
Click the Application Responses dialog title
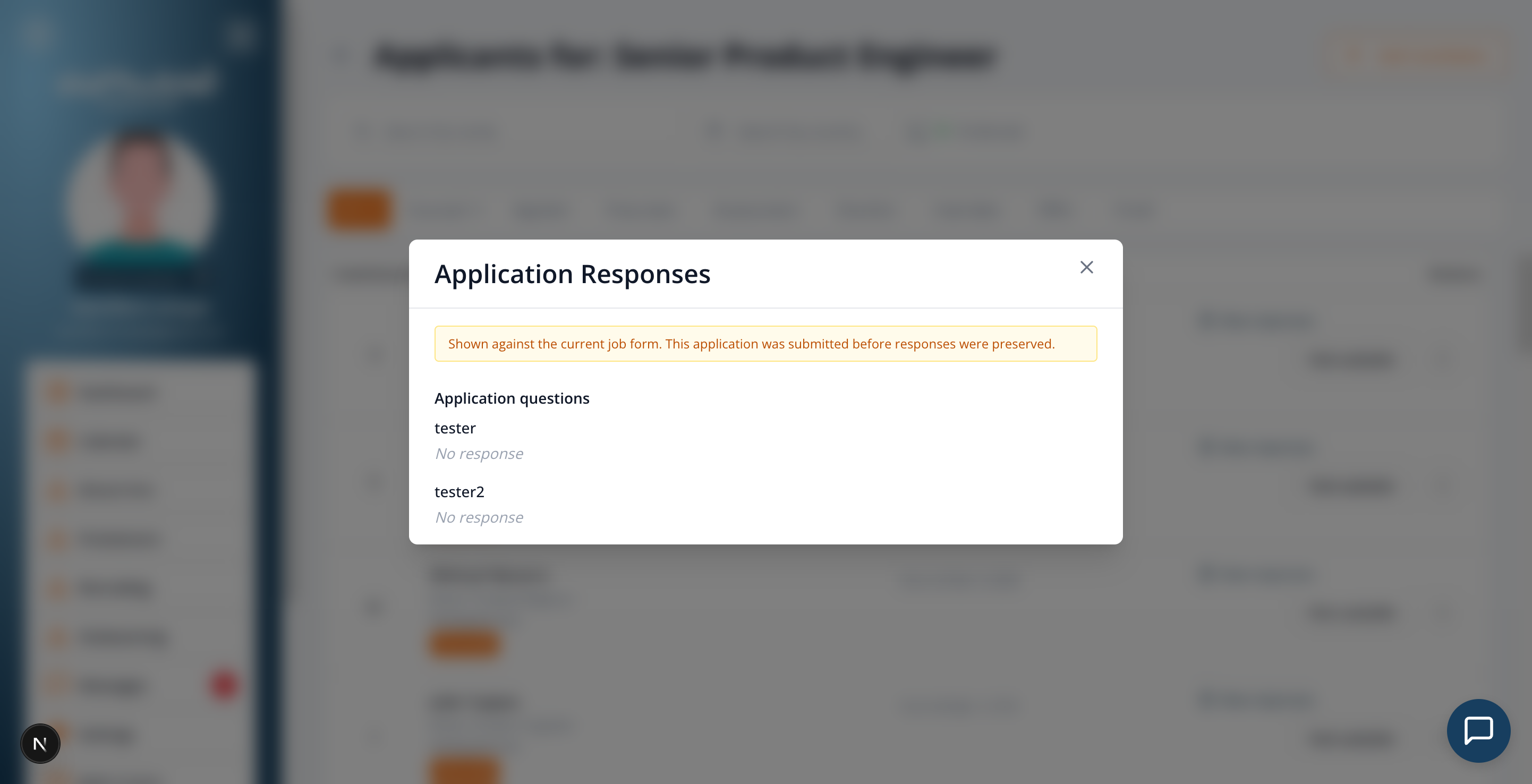(572, 274)
